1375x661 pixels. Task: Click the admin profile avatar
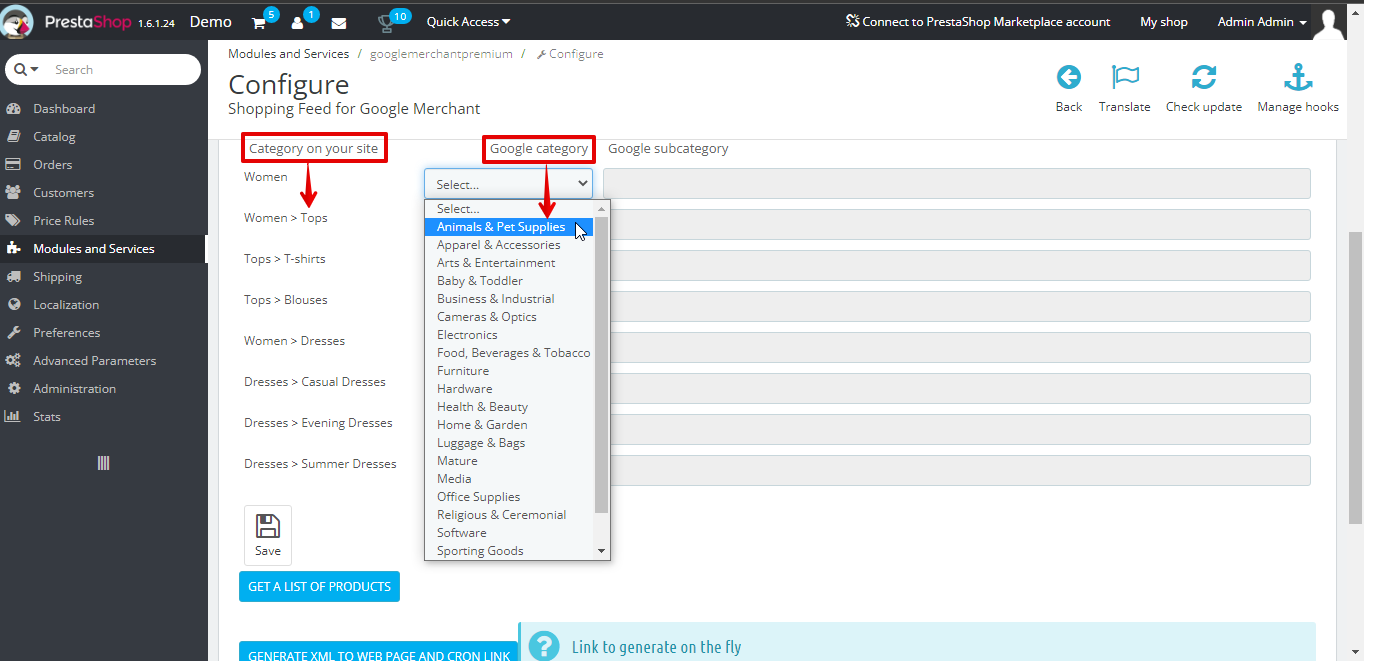tap(1330, 23)
